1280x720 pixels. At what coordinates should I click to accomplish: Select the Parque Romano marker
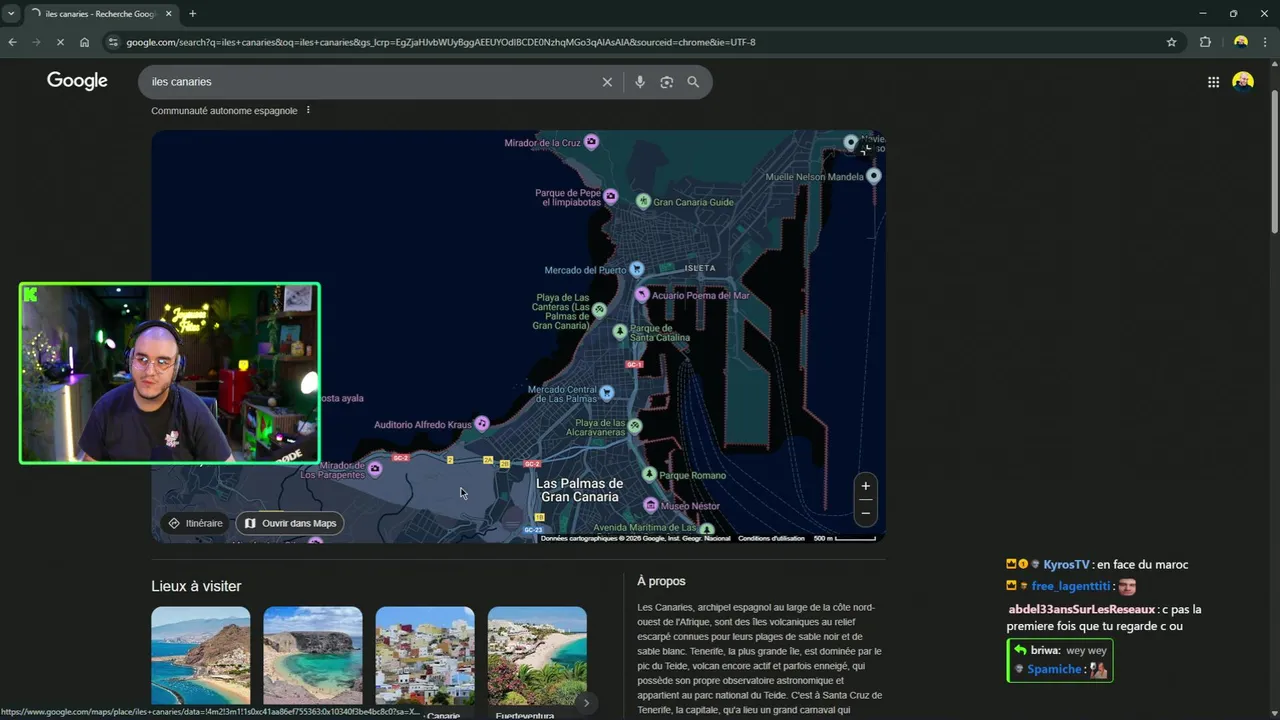click(x=649, y=474)
